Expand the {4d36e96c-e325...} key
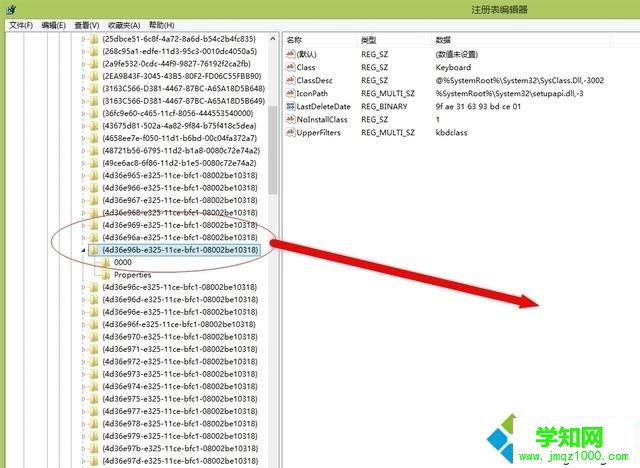640x468 pixels. [84, 287]
